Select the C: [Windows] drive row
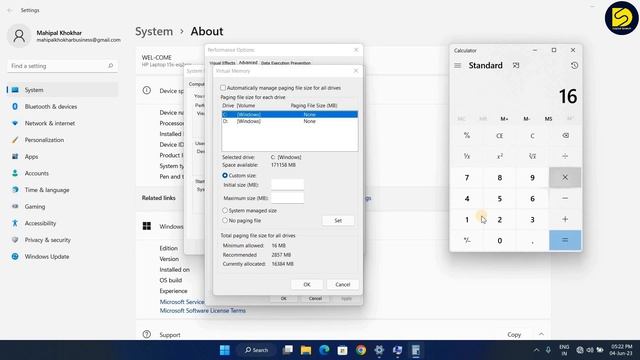The width and height of the screenshot is (640, 360). click(x=290, y=114)
